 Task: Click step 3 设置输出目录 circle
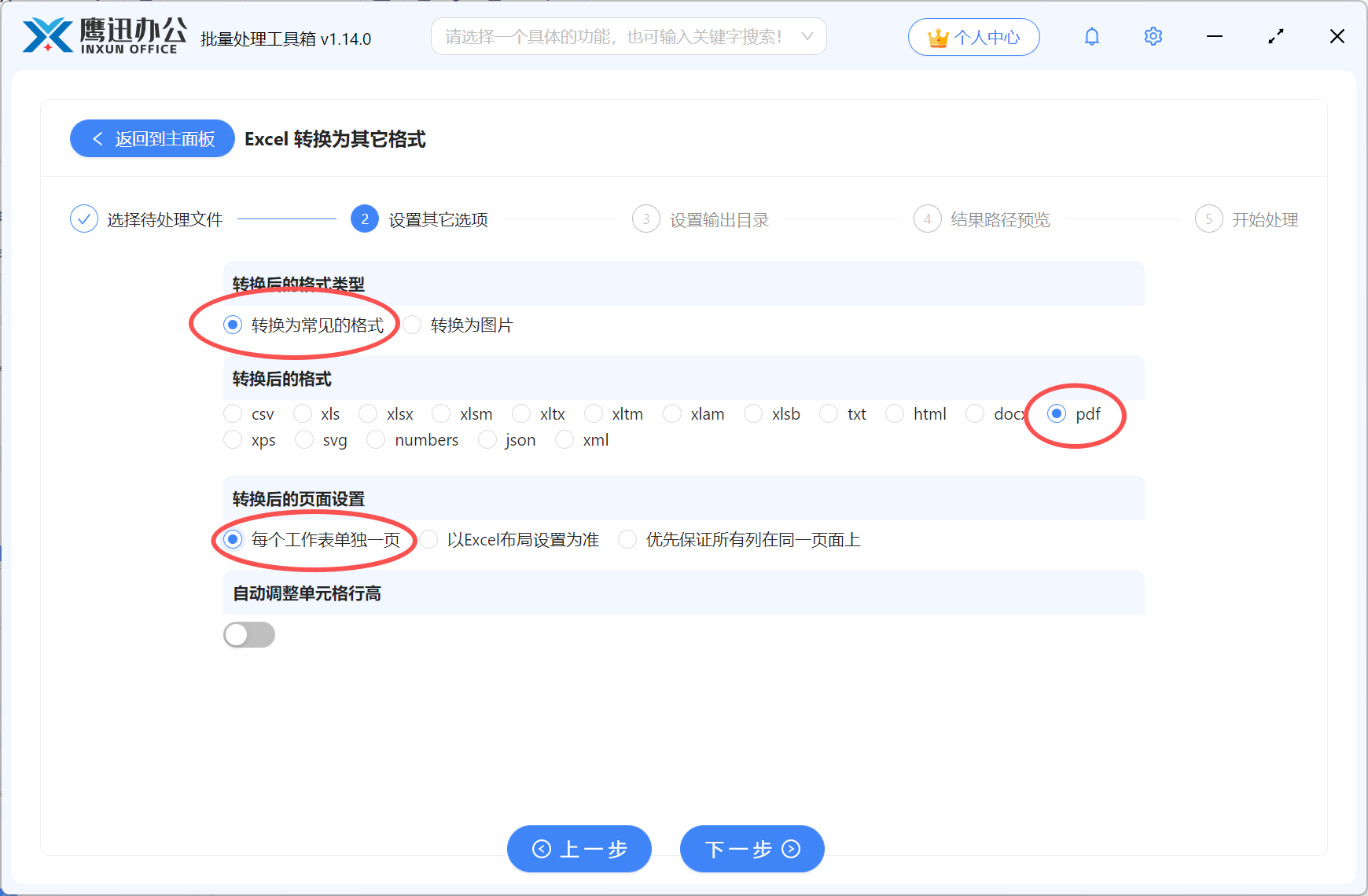645,218
